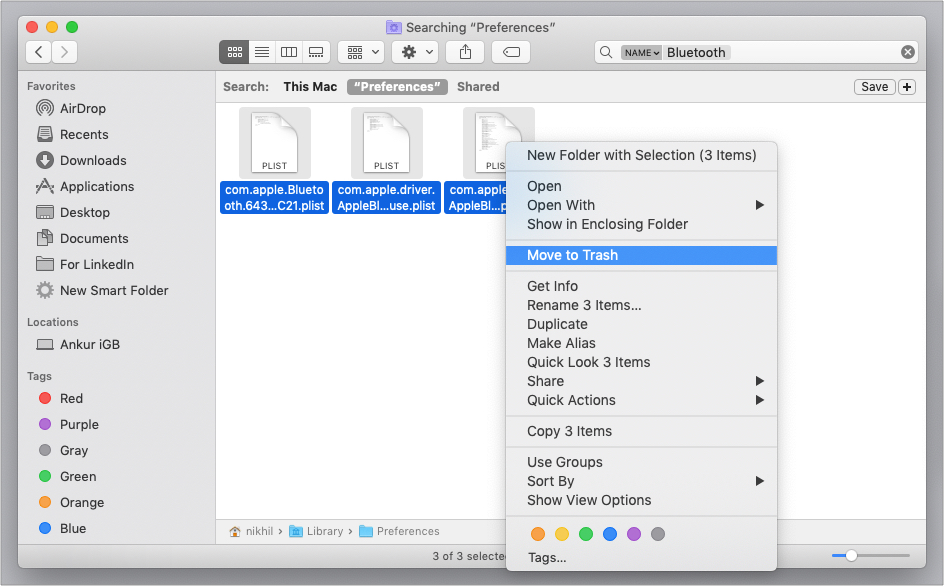Choose Use Groups

pyautogui.click(x=641, y=462)
